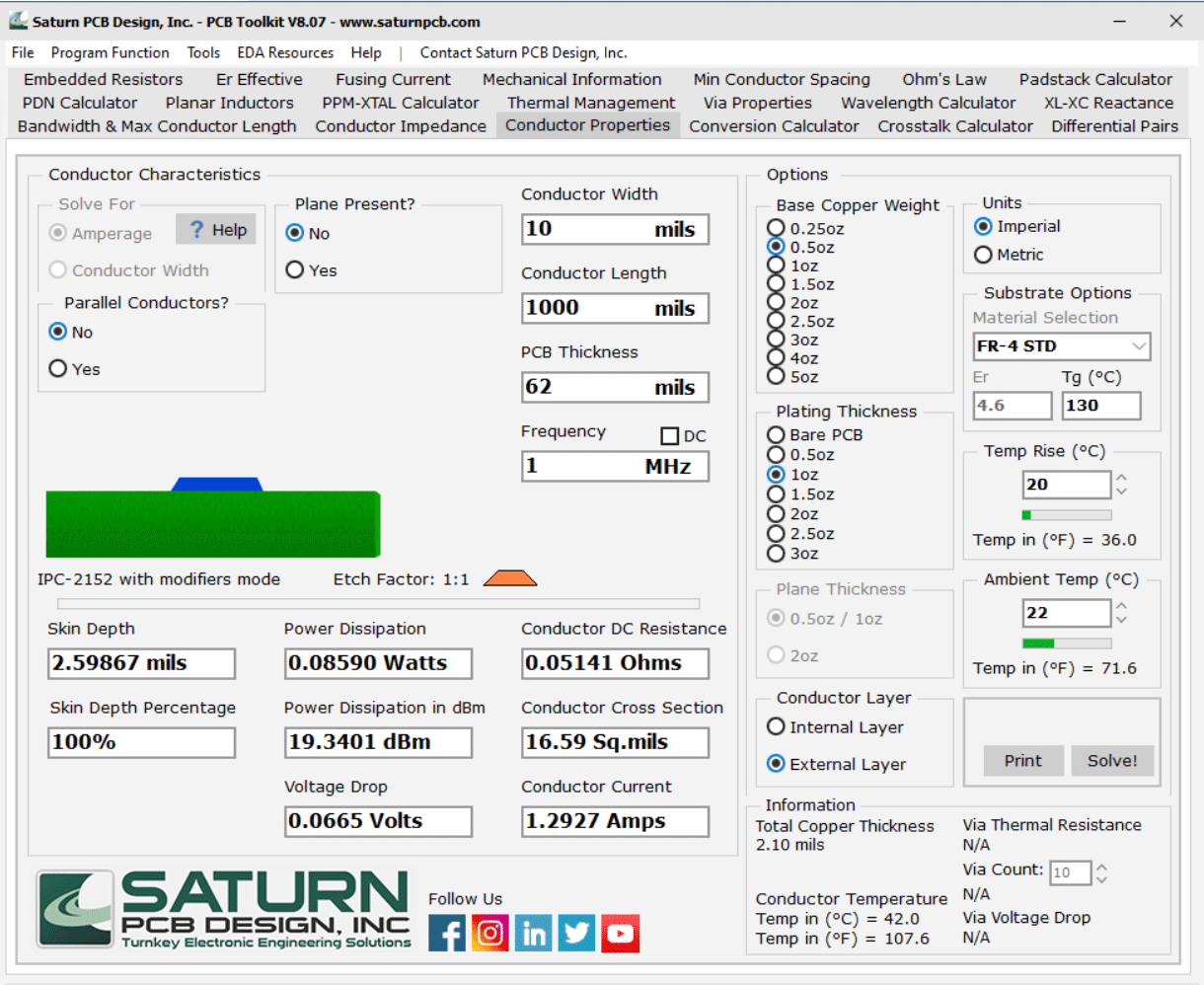Viewport: 1204px width, 985px height.
Task: Open the Instagram icon link
Action: tap(490, 933)
